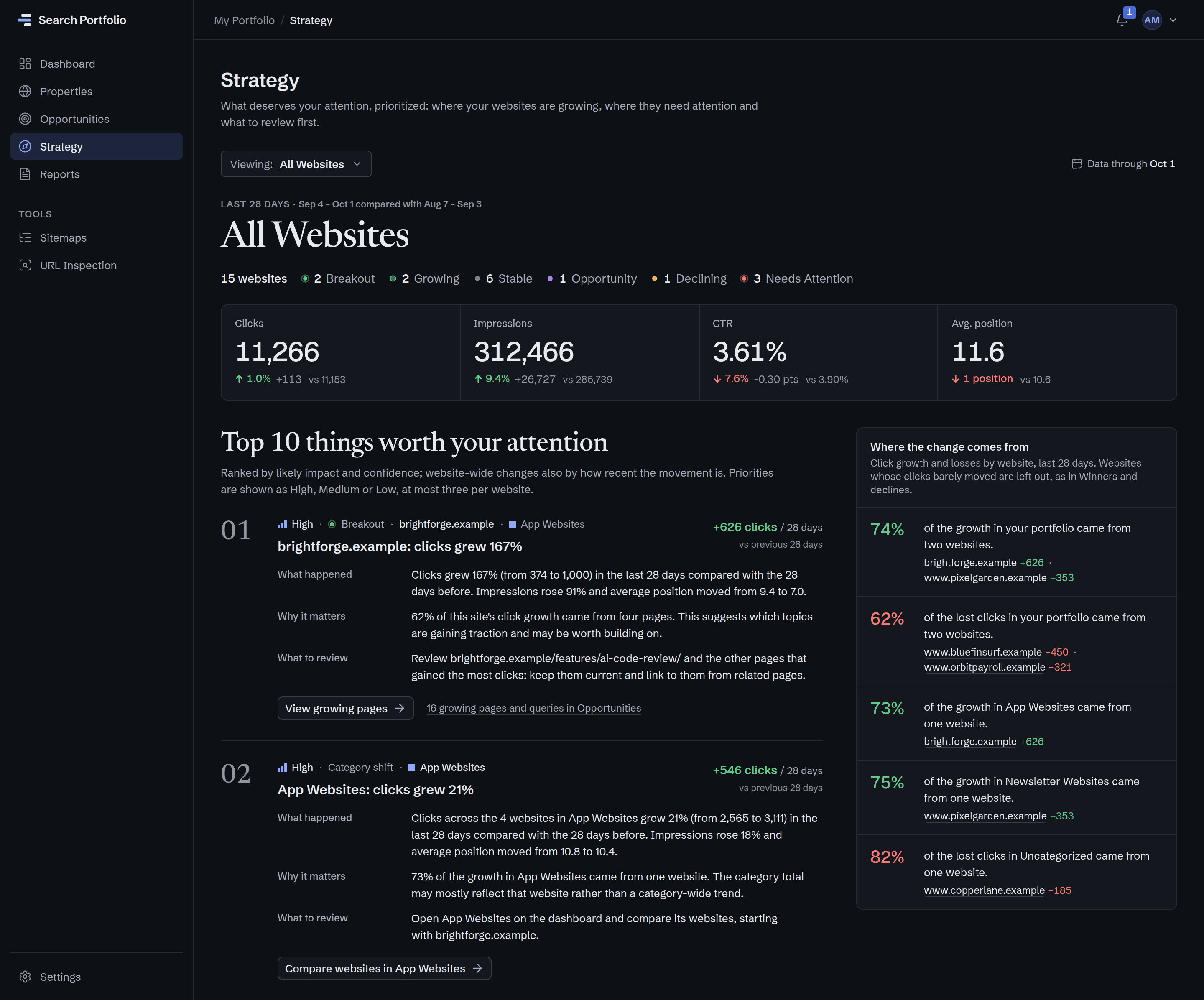The height and width of the screenshot is (1000, 1204).
Task: Click the Search Portfolio logo icon
Action: click(x=25, y=20)
